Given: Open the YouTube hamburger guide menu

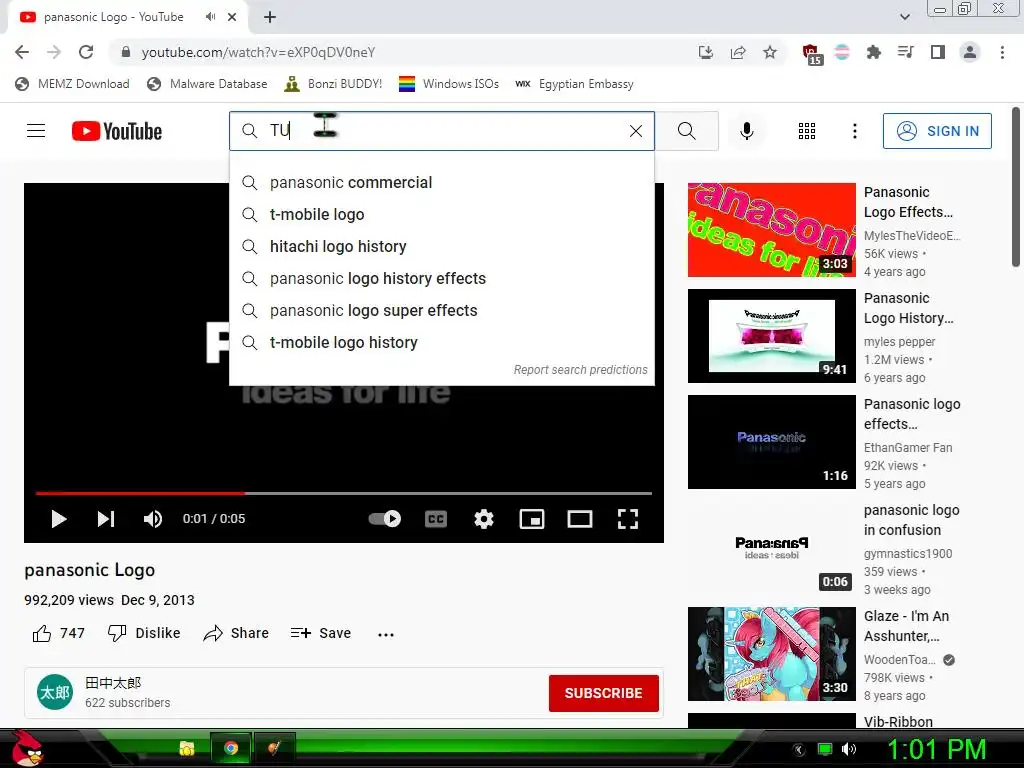Looking at the screenshot, I should [x=36, y=131].
